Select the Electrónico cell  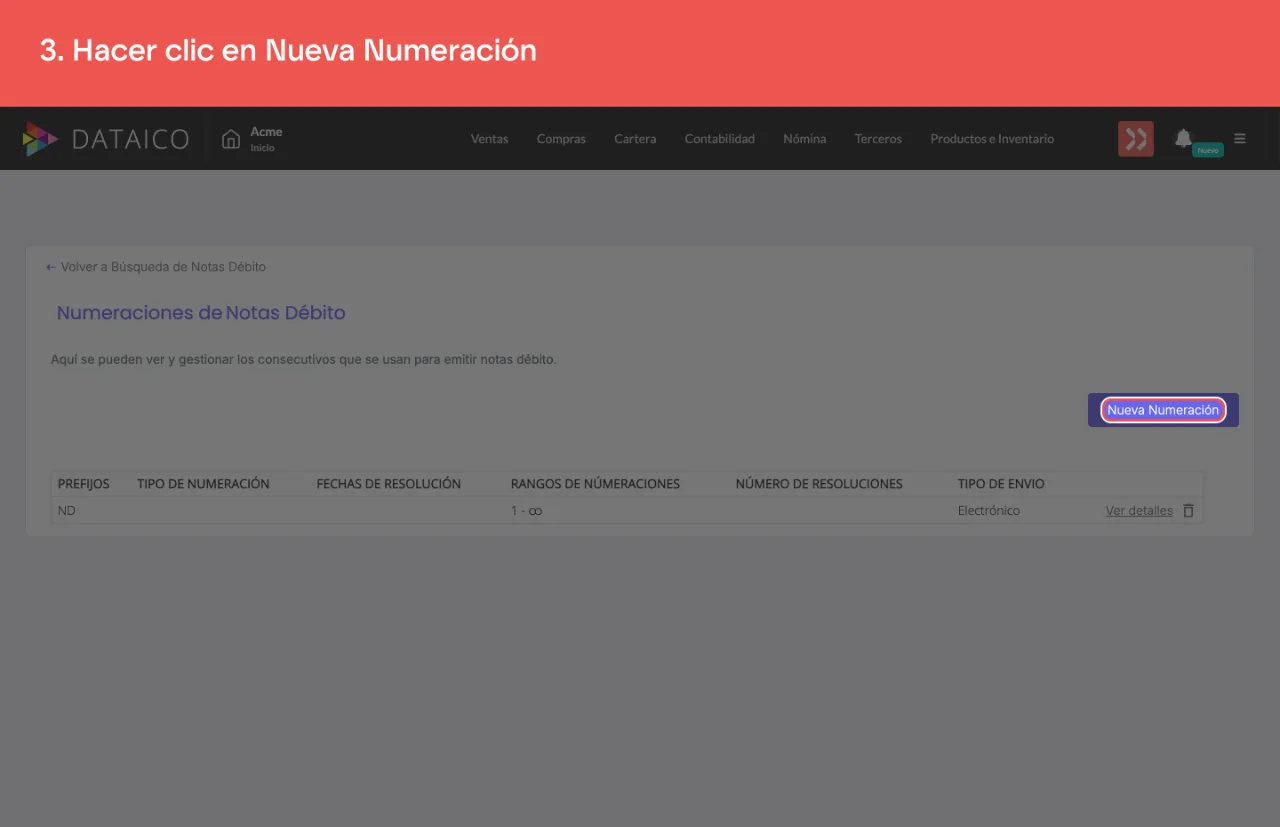click(x=989, y=511)
